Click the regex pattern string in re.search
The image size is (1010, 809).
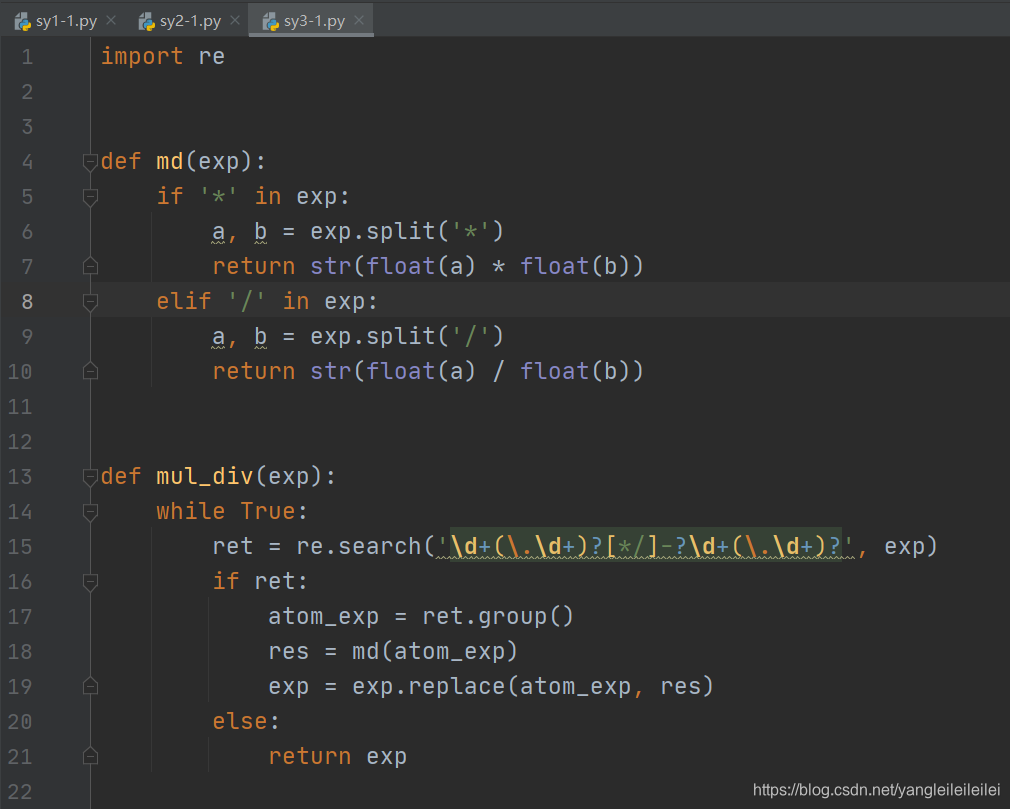pos(646,546)
